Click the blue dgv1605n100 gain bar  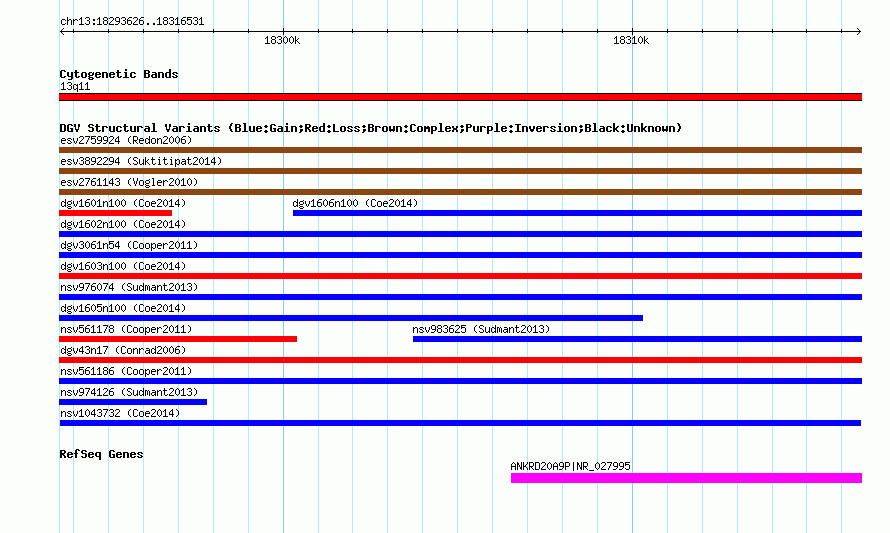[x=351, y=318]
